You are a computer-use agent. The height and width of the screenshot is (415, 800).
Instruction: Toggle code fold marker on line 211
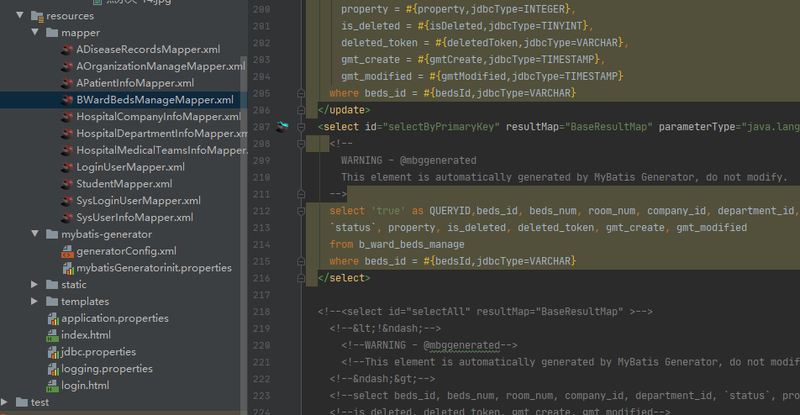pyautogui.click(x=301, y=194)
